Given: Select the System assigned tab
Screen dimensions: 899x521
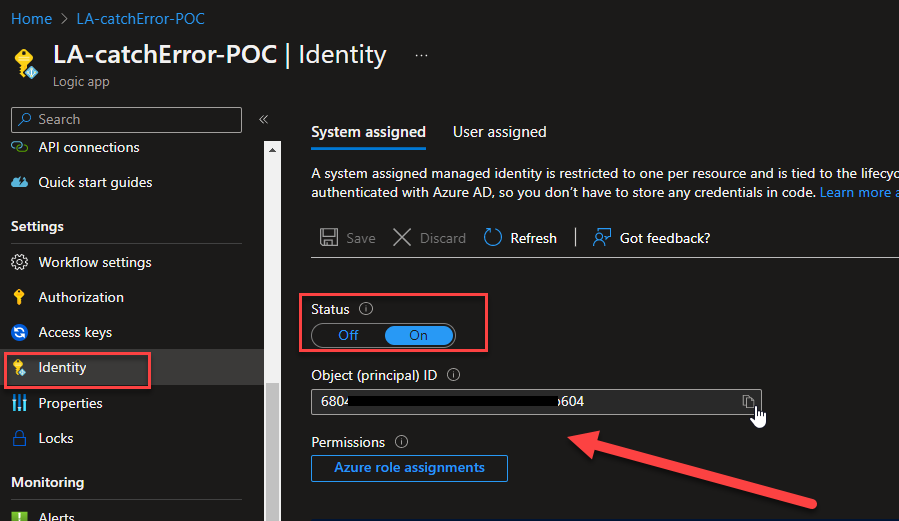Looking at the screenshot, I should pos(368,131).
